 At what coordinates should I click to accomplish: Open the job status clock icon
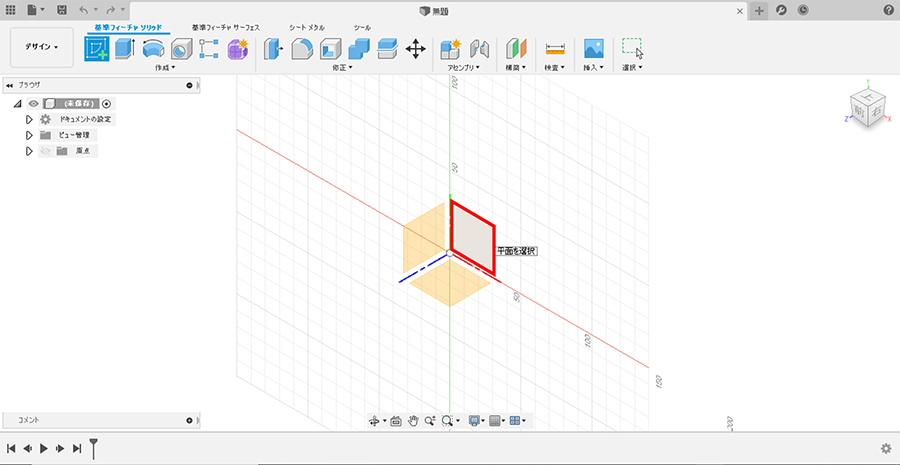803,10
